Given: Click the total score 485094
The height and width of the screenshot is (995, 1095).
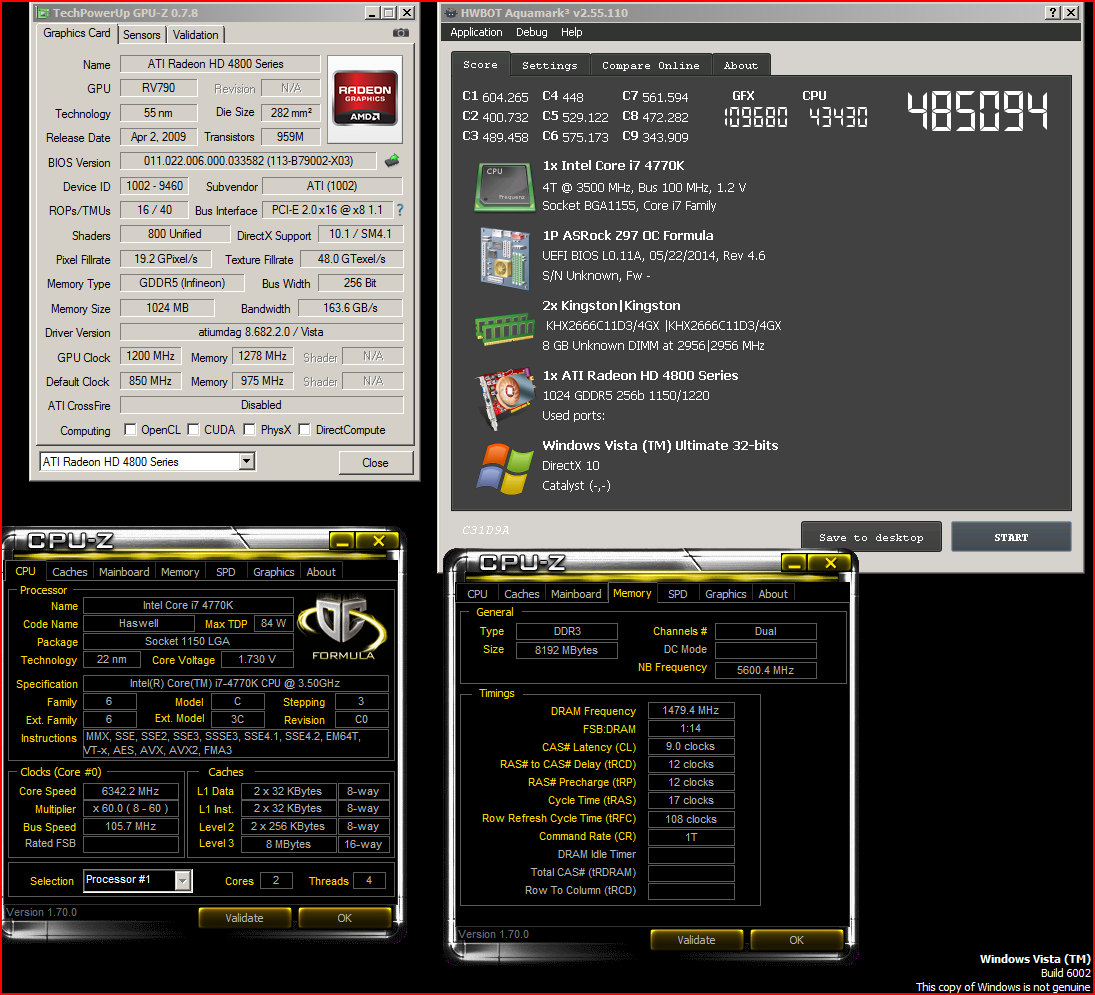Looking at the screenshot, I should coord(978,112).
